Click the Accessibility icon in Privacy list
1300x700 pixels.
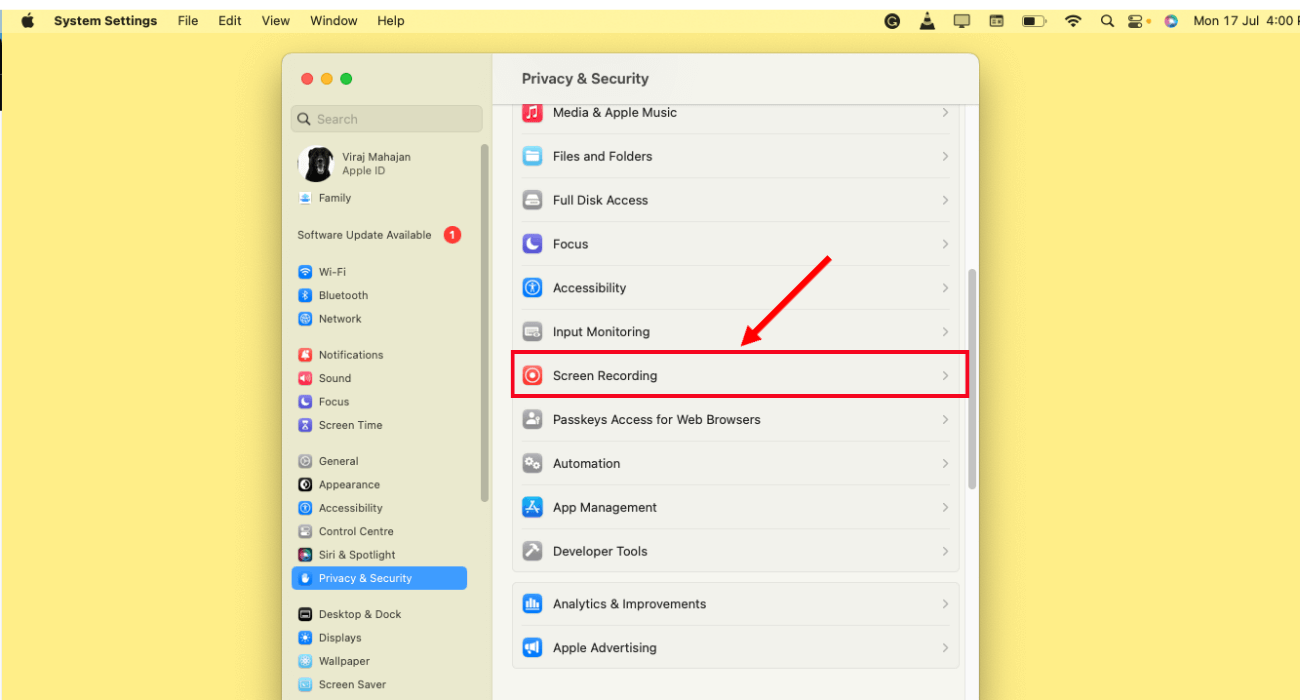[x=533, y=288]
